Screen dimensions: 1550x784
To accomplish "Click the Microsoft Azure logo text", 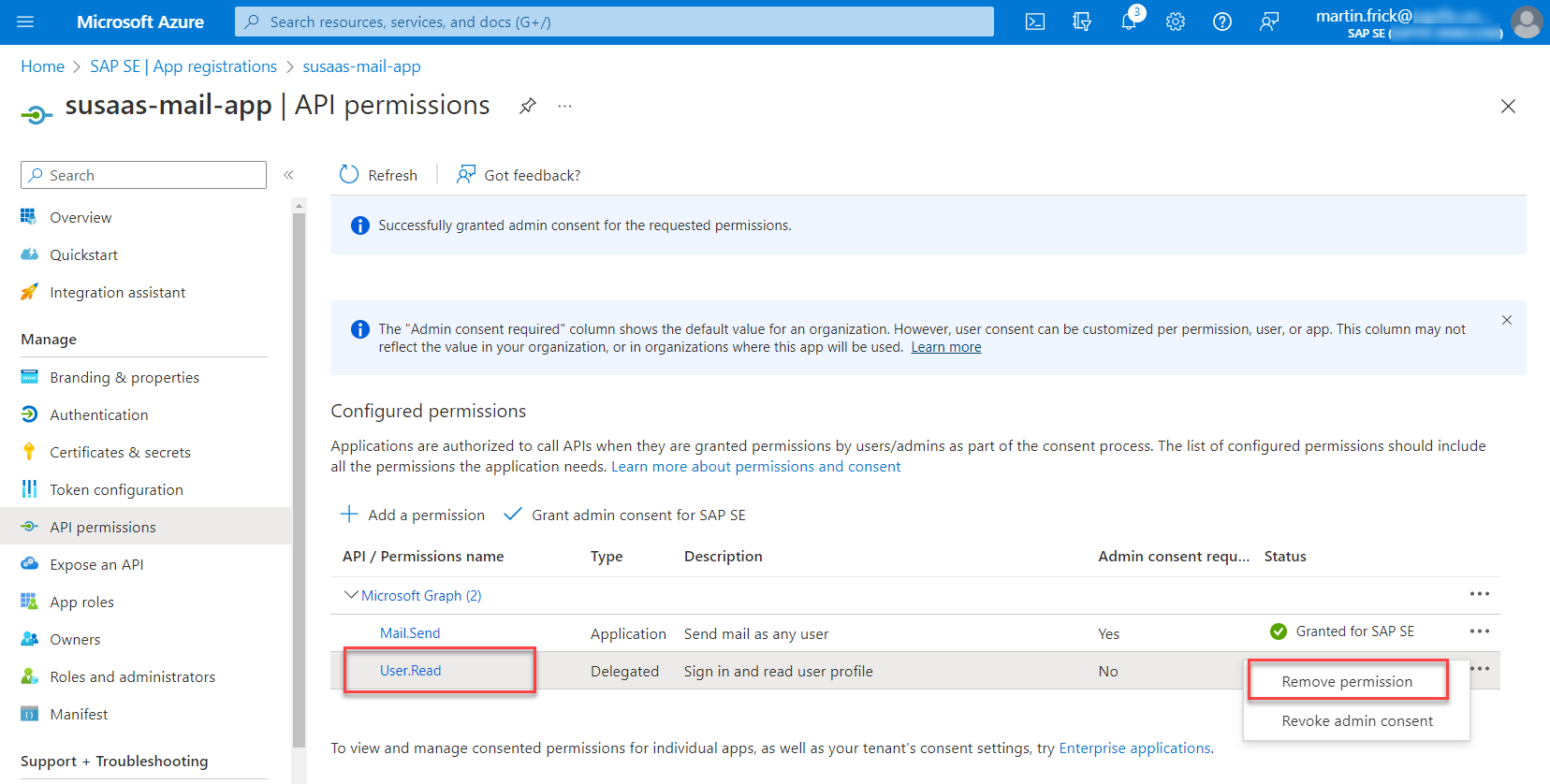I will coord(140,22).
